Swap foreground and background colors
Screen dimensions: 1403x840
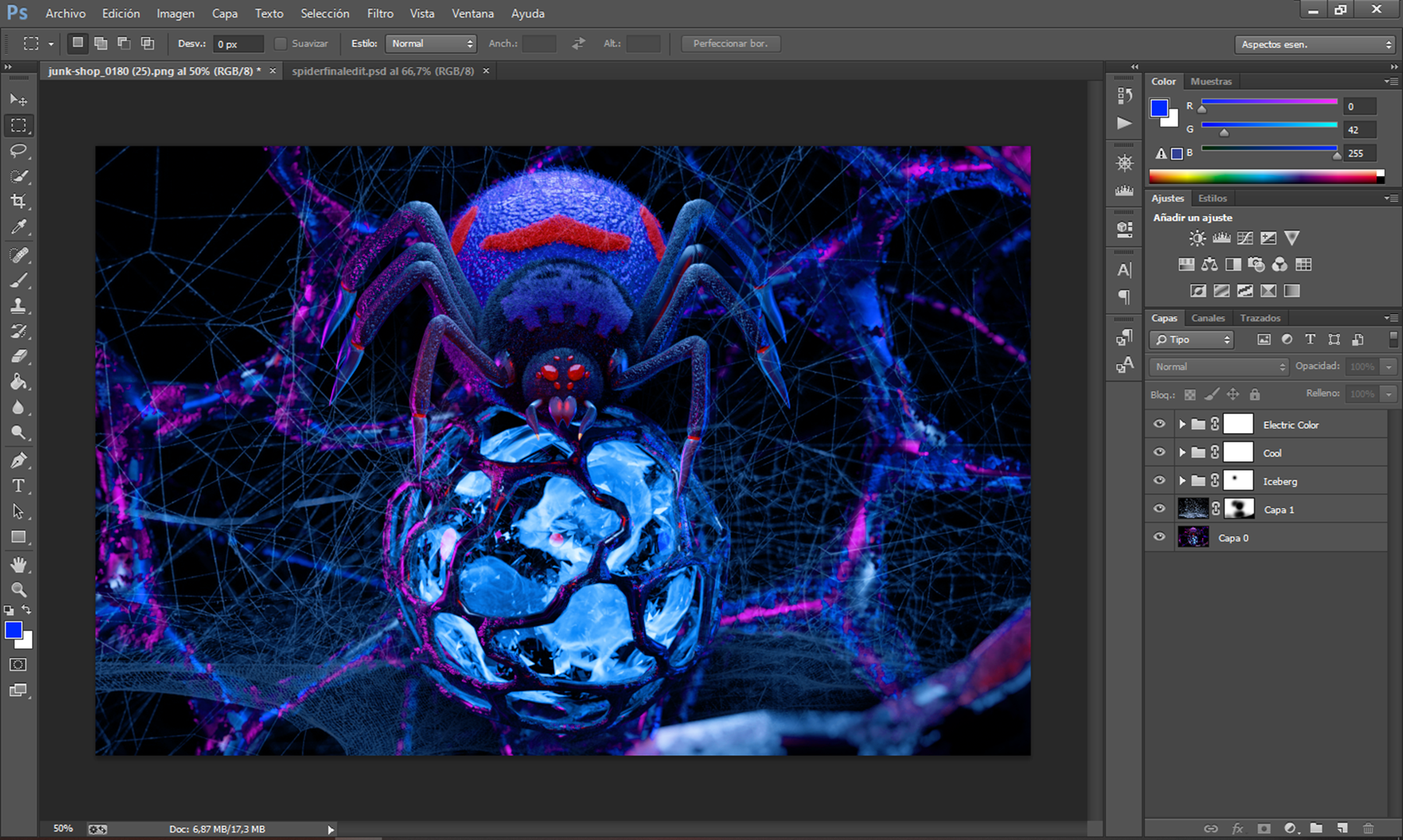tap(27, 610)
